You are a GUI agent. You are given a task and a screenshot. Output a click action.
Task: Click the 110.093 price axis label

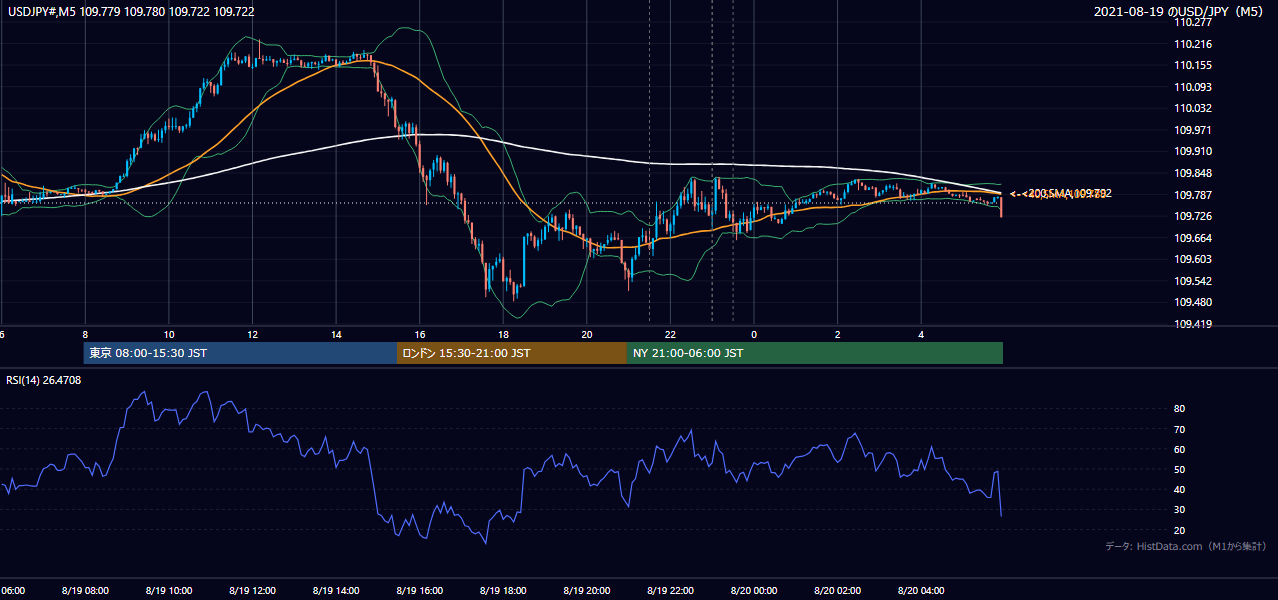point(1193,87)
